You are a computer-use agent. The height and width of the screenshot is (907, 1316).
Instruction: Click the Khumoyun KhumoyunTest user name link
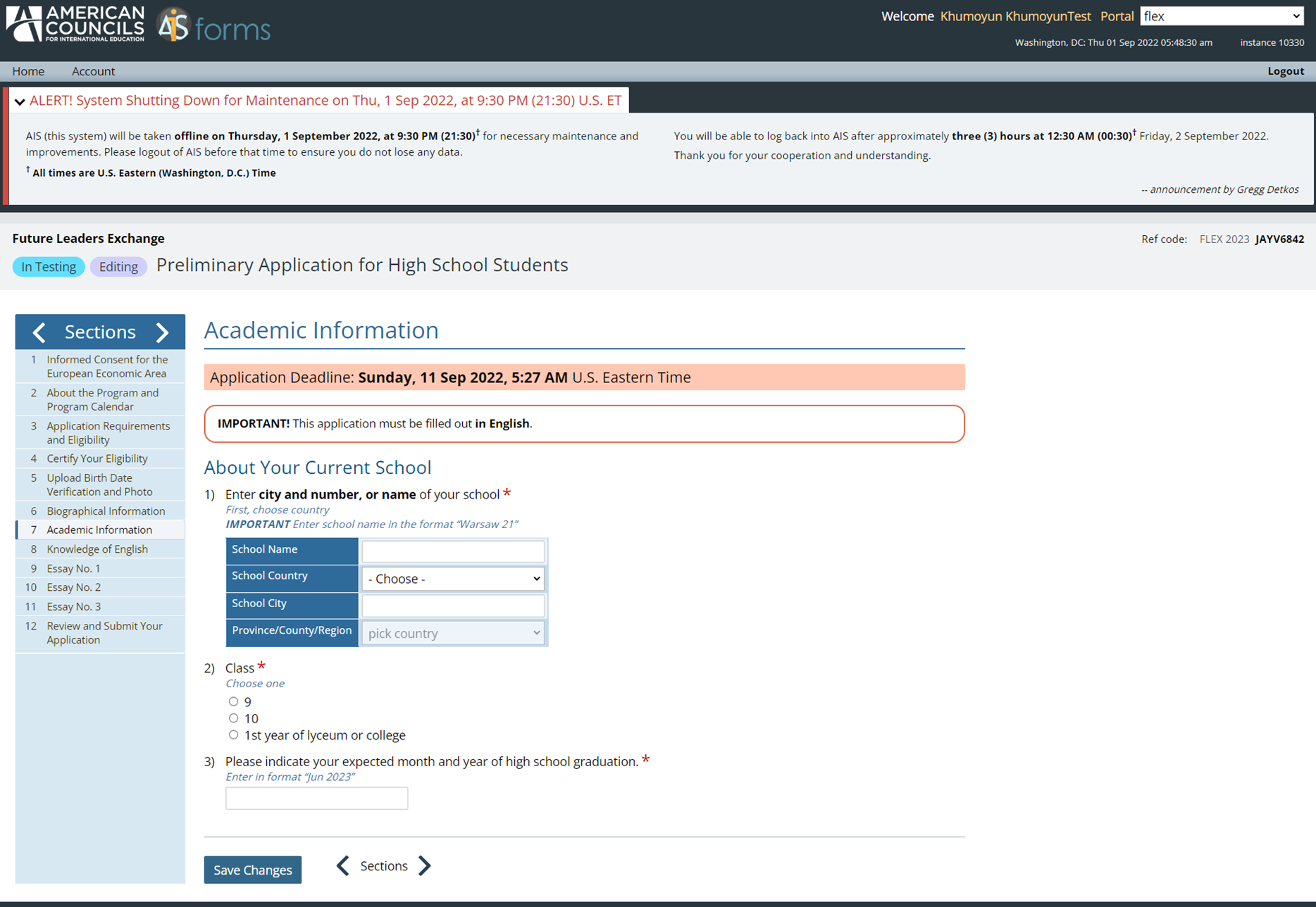[x=1015, y=16]
